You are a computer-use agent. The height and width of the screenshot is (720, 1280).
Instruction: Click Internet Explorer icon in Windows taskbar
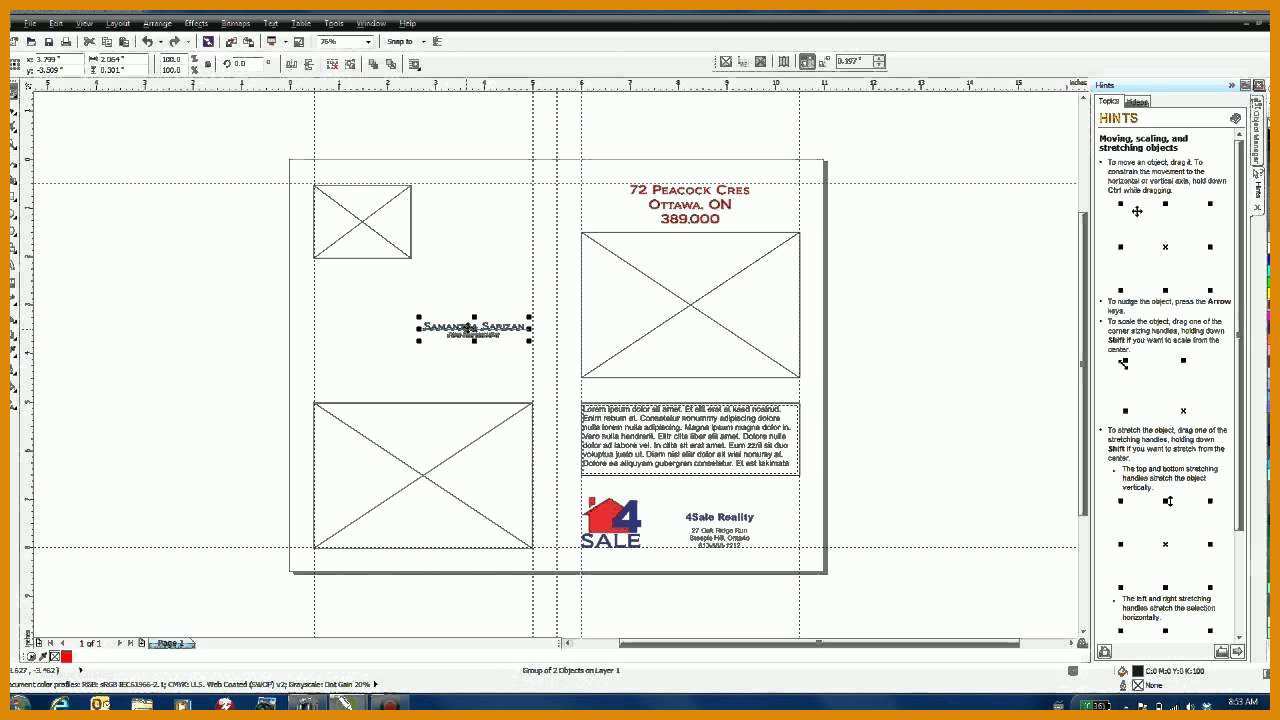60,704
